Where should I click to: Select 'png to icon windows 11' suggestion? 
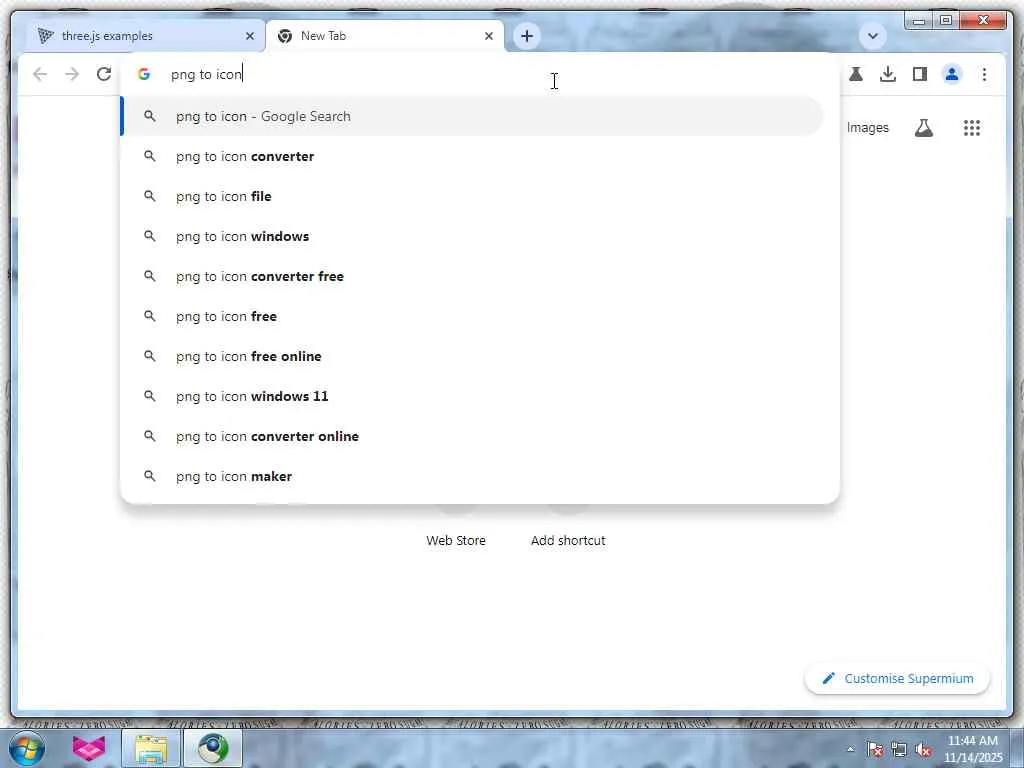click(x=472, y=396)
